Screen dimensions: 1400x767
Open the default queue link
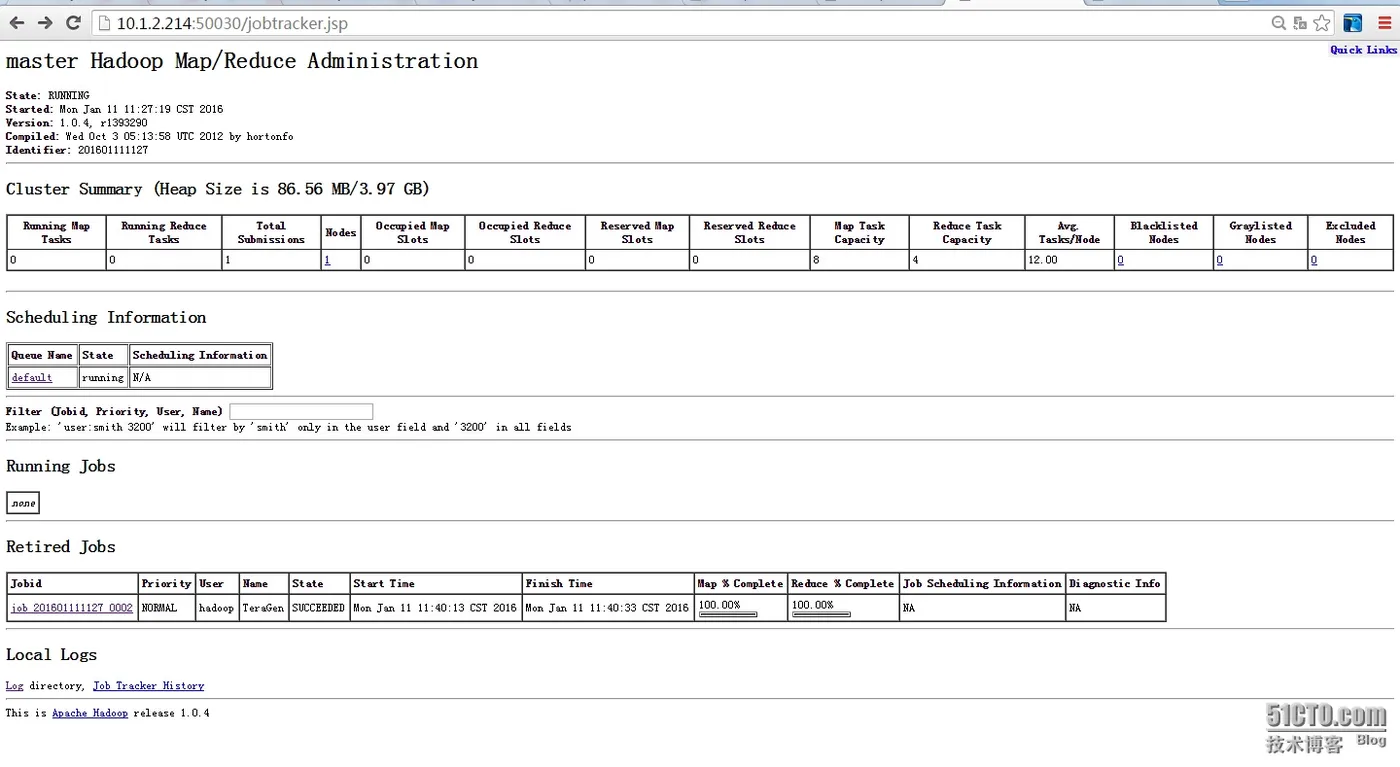[32, 378]
